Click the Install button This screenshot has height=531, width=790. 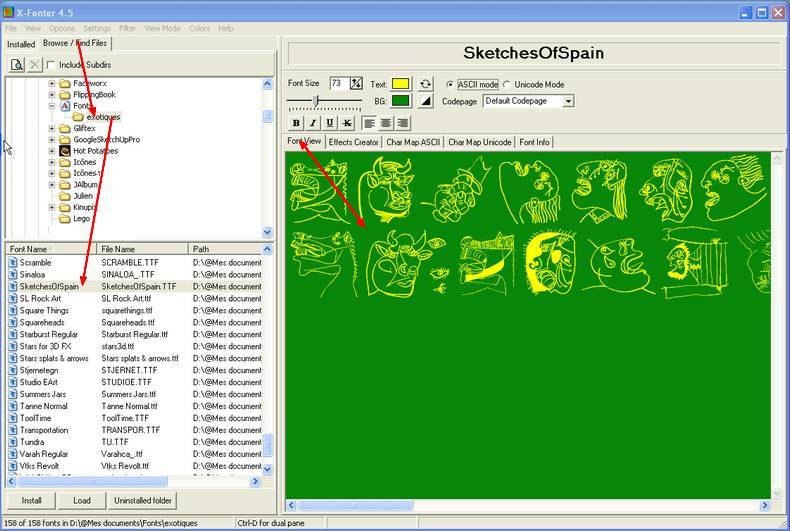(x=31, y=501)
